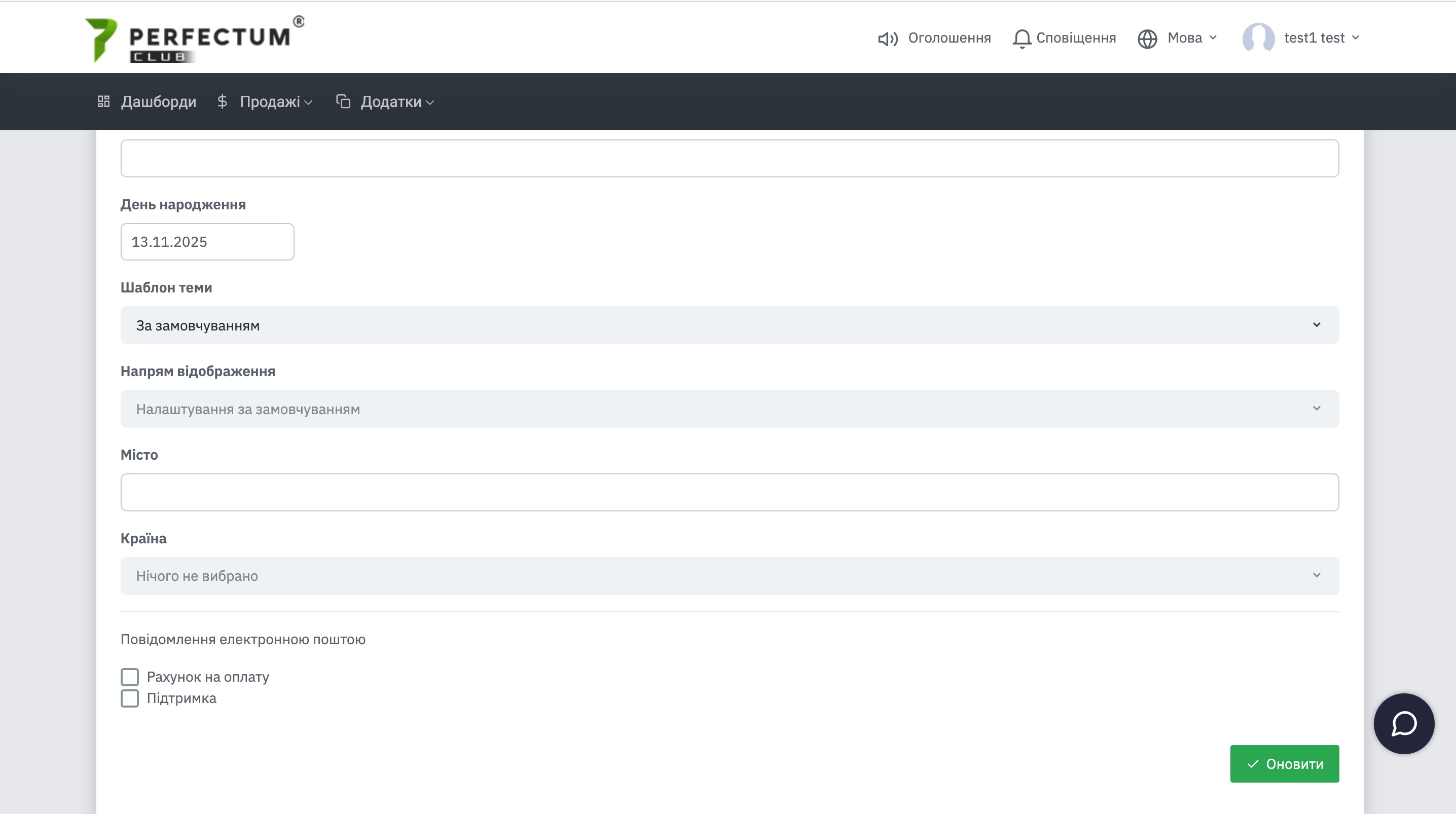The height and width of the screenshot is (814, 1456).
Task: Click the globe language icon
Action: point(1147,39)
